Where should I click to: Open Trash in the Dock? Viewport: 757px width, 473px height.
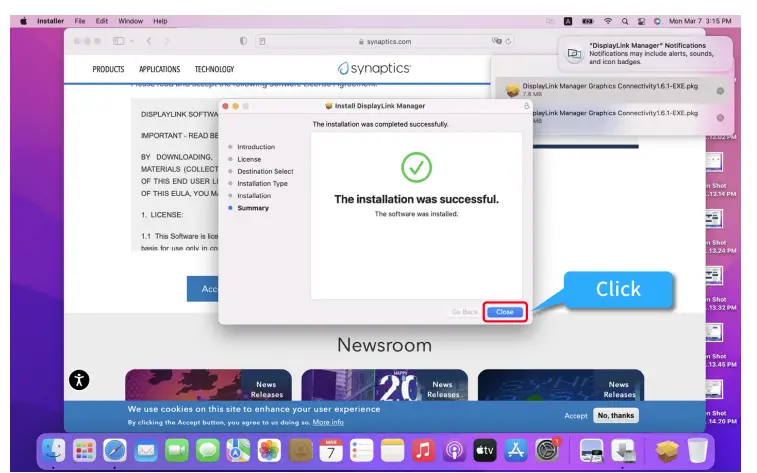[x=698, y=451]
